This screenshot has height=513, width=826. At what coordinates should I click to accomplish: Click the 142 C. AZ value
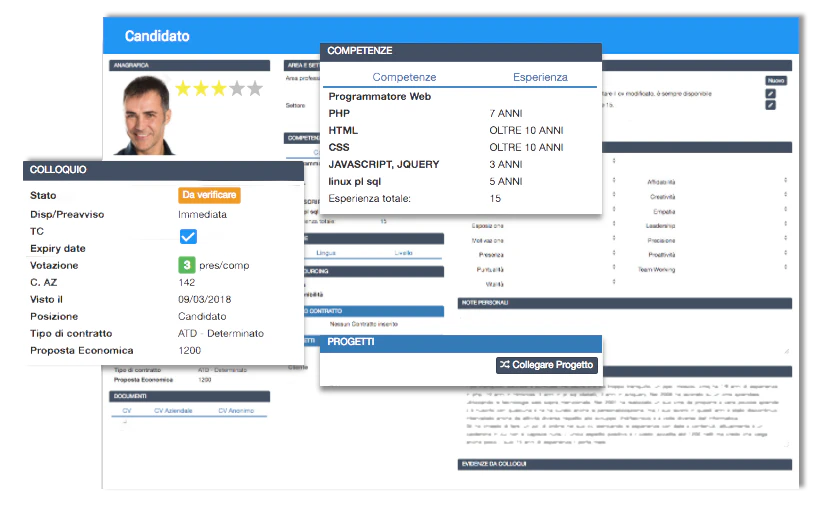186,282
